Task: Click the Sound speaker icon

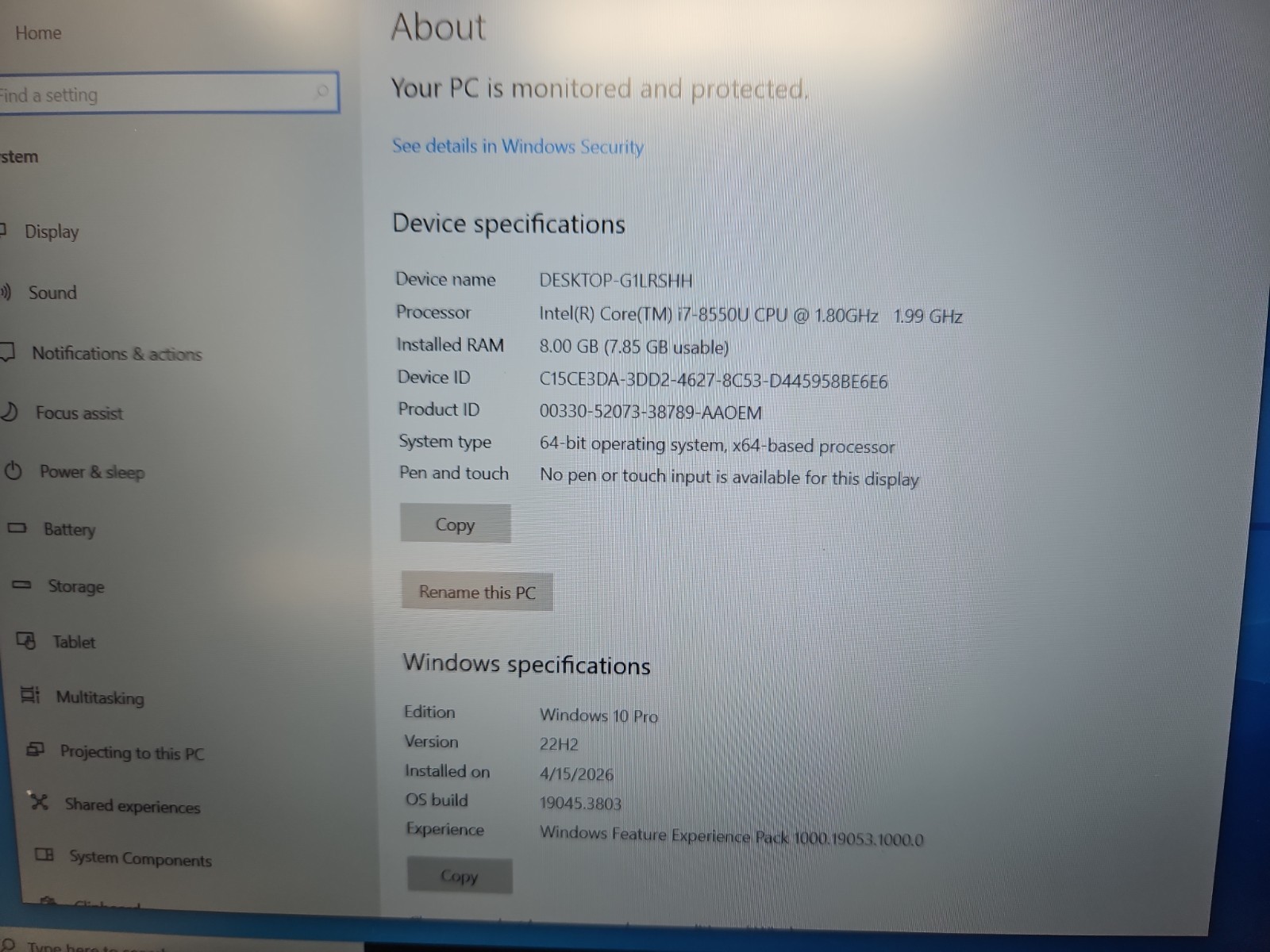Action: [6, 292]
